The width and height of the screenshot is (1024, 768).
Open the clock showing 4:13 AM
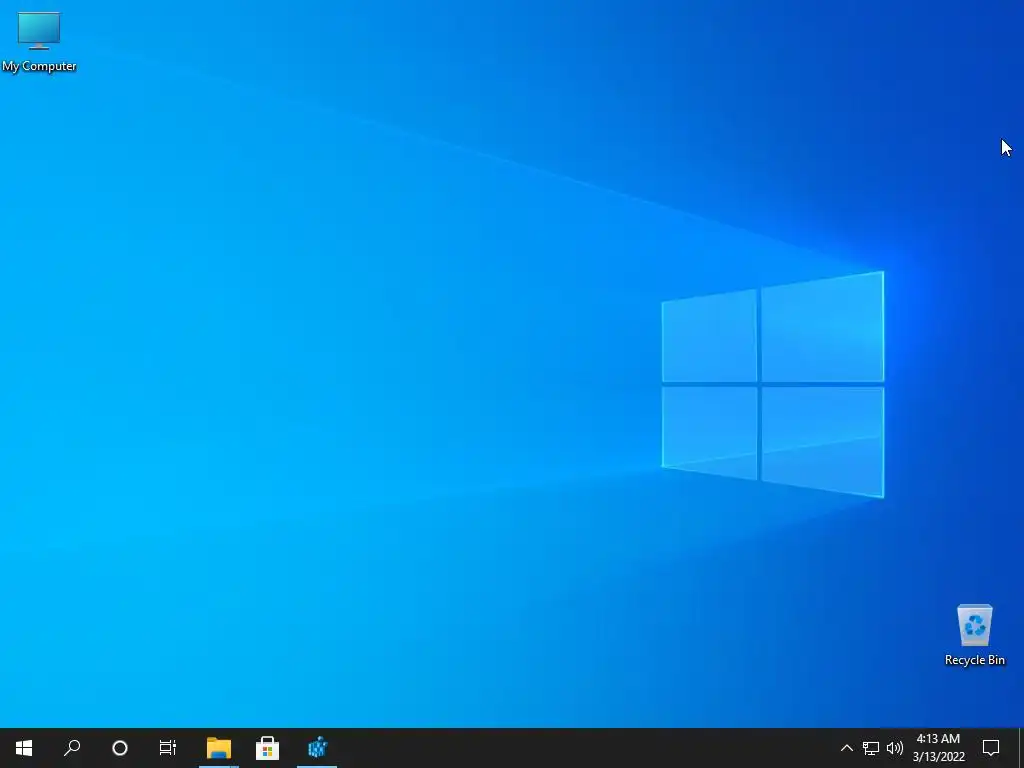[x=938, y=748]
